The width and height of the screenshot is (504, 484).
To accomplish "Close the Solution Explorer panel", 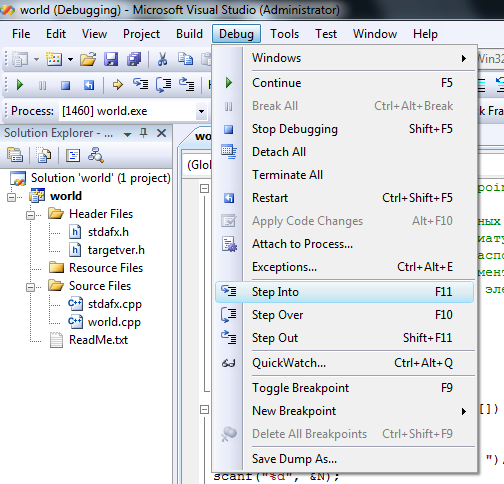I will pos(161,133).
